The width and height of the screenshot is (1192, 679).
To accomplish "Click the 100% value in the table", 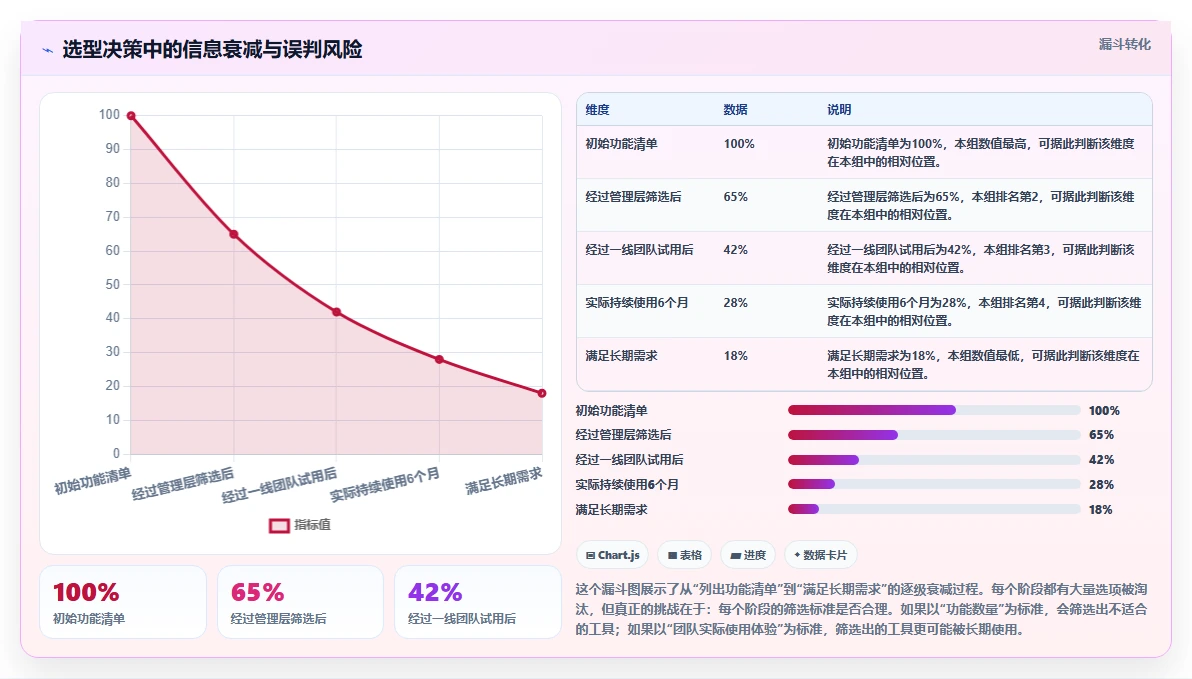I will pos(739,144).
